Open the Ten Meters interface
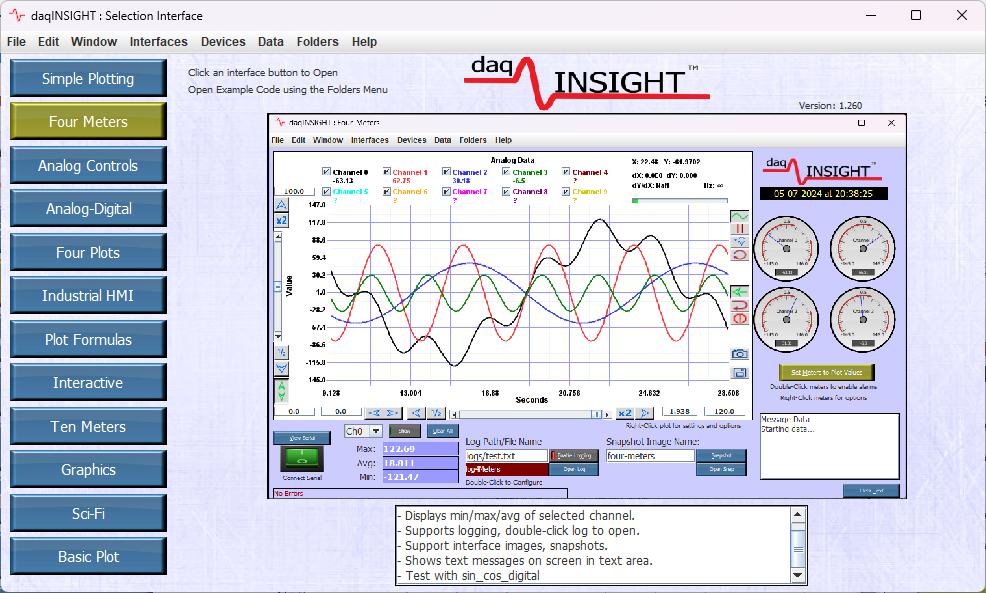 pos(88,426)
